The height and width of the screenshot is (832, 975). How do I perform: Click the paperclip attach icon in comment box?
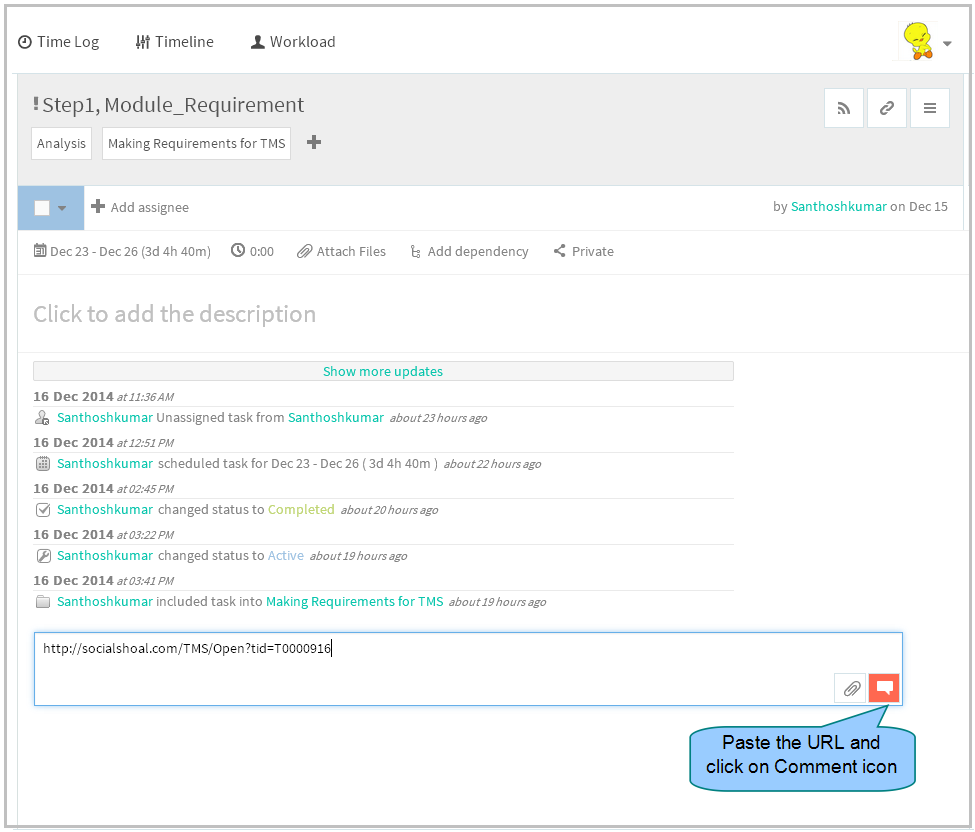coord(851,688)
